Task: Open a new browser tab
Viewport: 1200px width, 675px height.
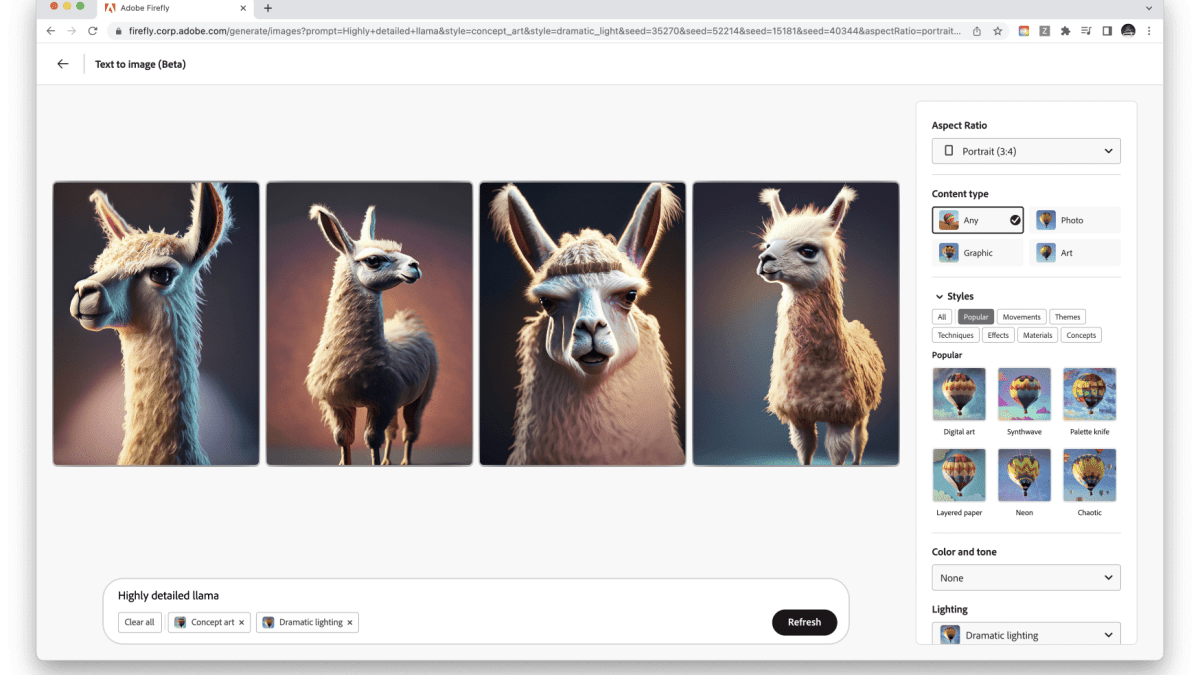Action: tap(267, 8)
